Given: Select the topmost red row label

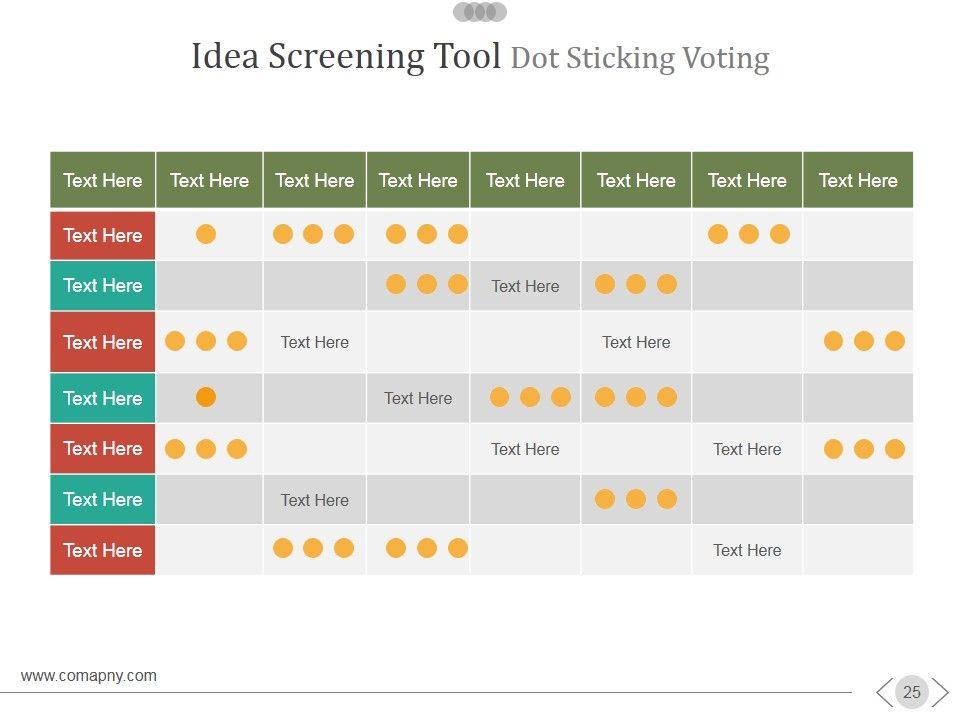Looking at the screenshot, I should pos(103,235).
